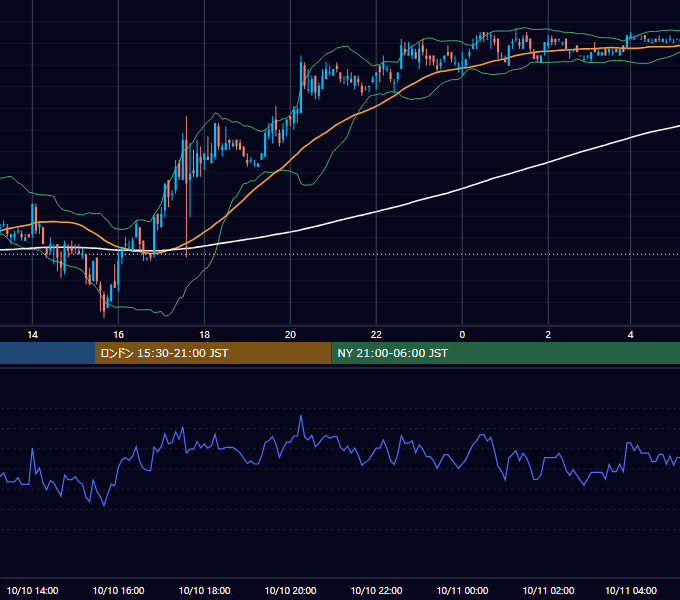Viewport: 680px width, 600px height.
Task: Click the 10/10 14:00 time label
Action: pyautogui.click(x=33, y=590)
